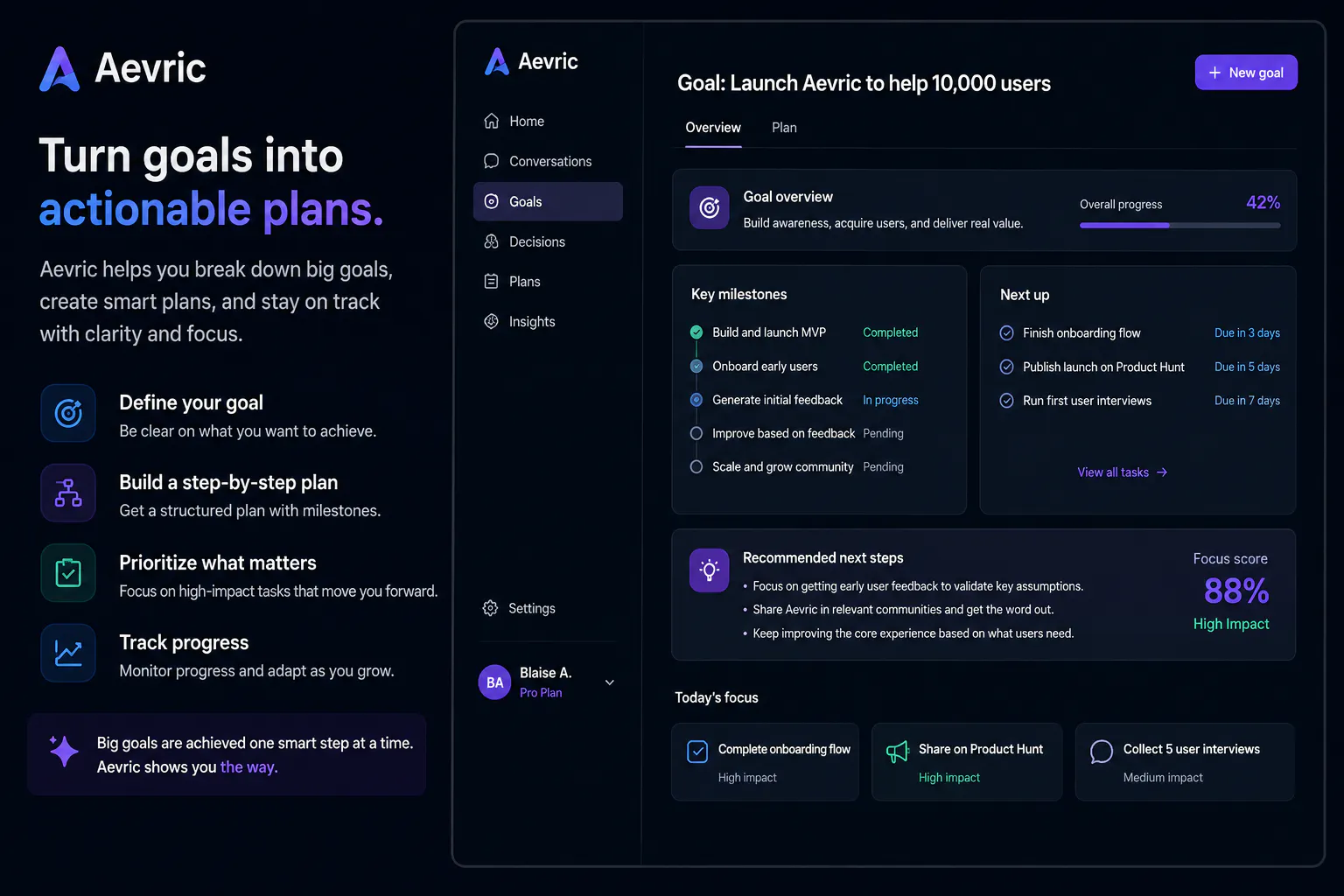Click the Track progress chart icon

coord(68,653)
